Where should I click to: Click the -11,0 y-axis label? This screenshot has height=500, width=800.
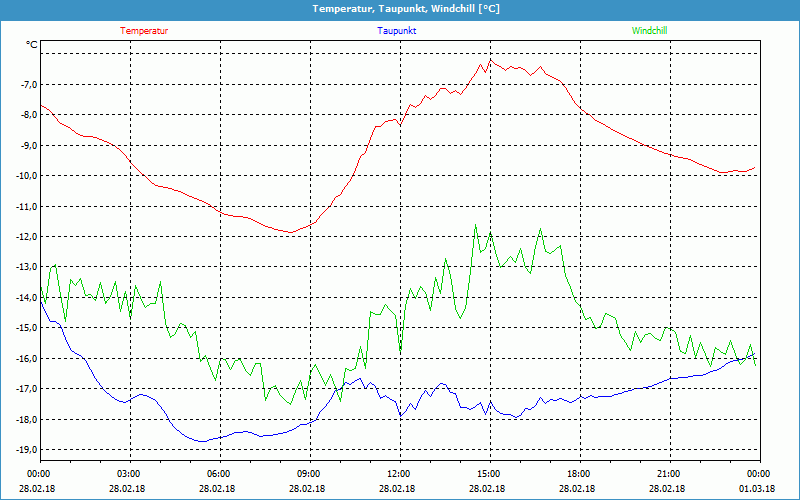[26, 206]
